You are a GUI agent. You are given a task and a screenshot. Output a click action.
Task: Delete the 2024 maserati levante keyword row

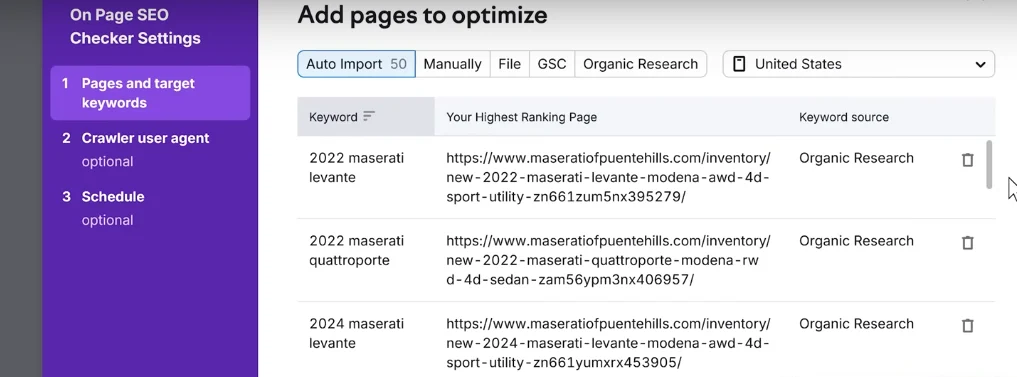(967, 326)
